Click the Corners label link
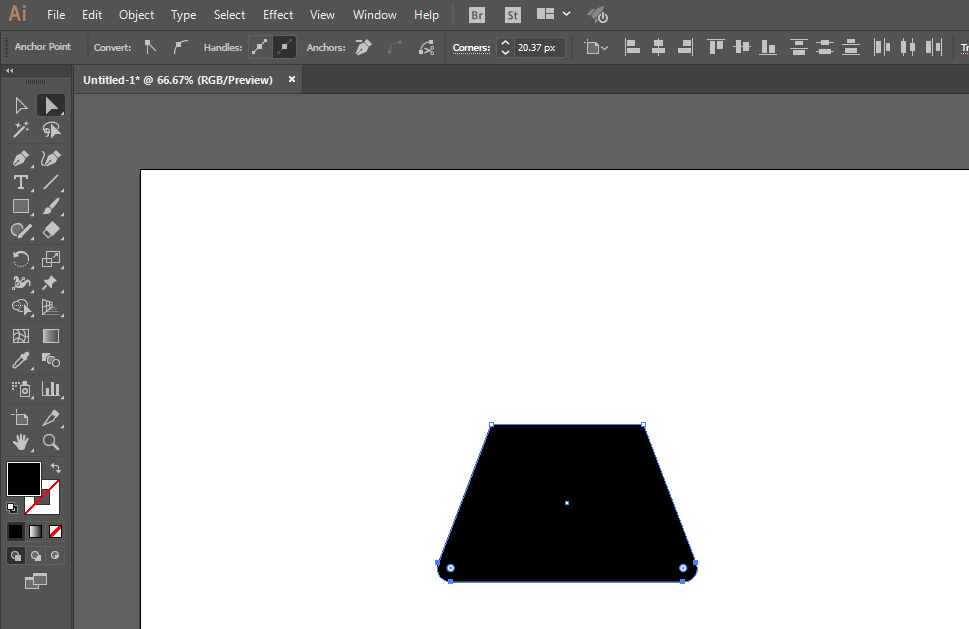Screen dimensions: 969x629 pos(471,47)
